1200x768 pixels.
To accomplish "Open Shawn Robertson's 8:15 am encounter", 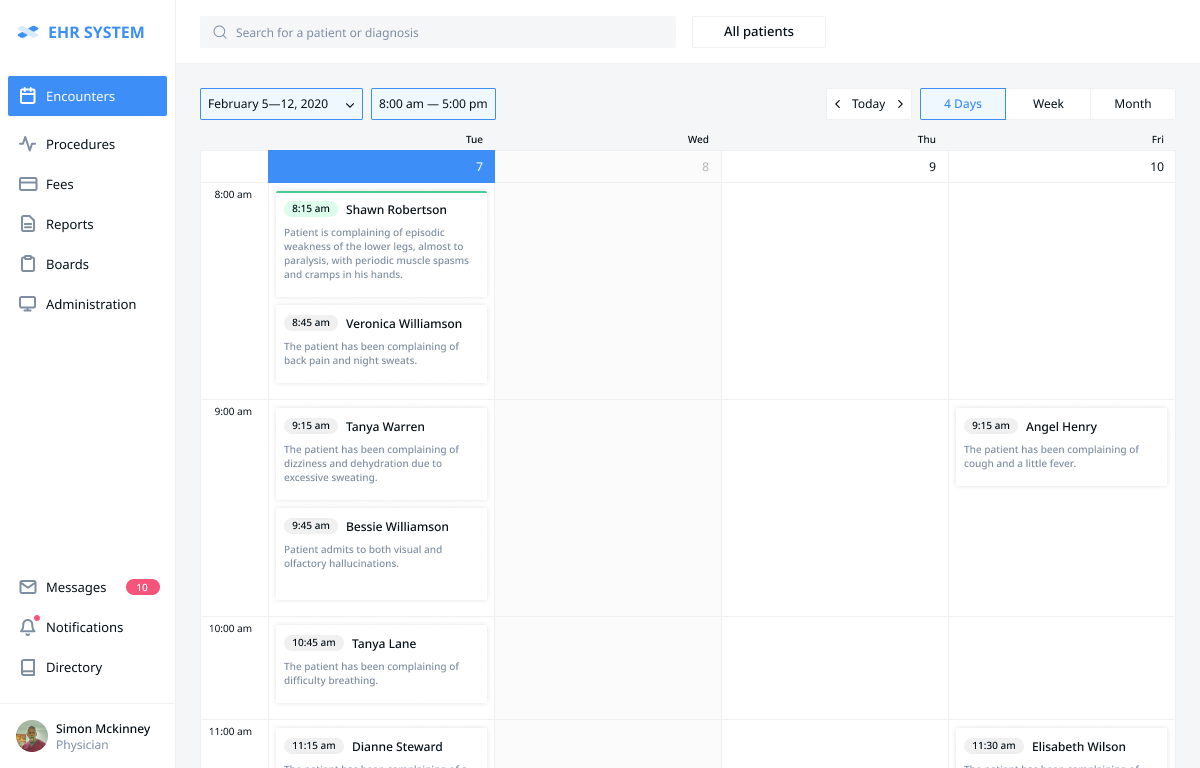I will click(381, 244).
